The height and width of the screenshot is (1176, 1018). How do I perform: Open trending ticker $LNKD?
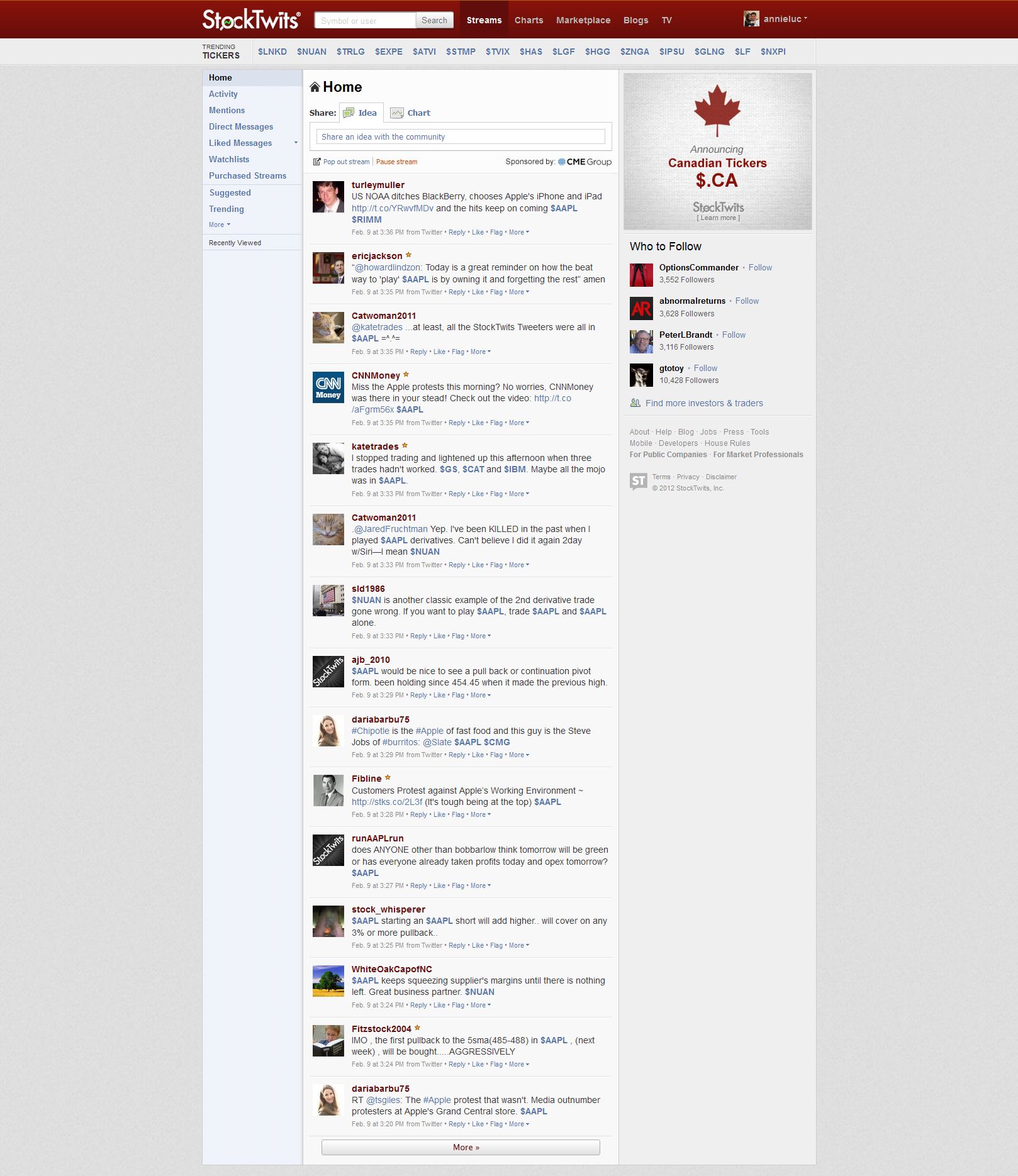point(272,52)
